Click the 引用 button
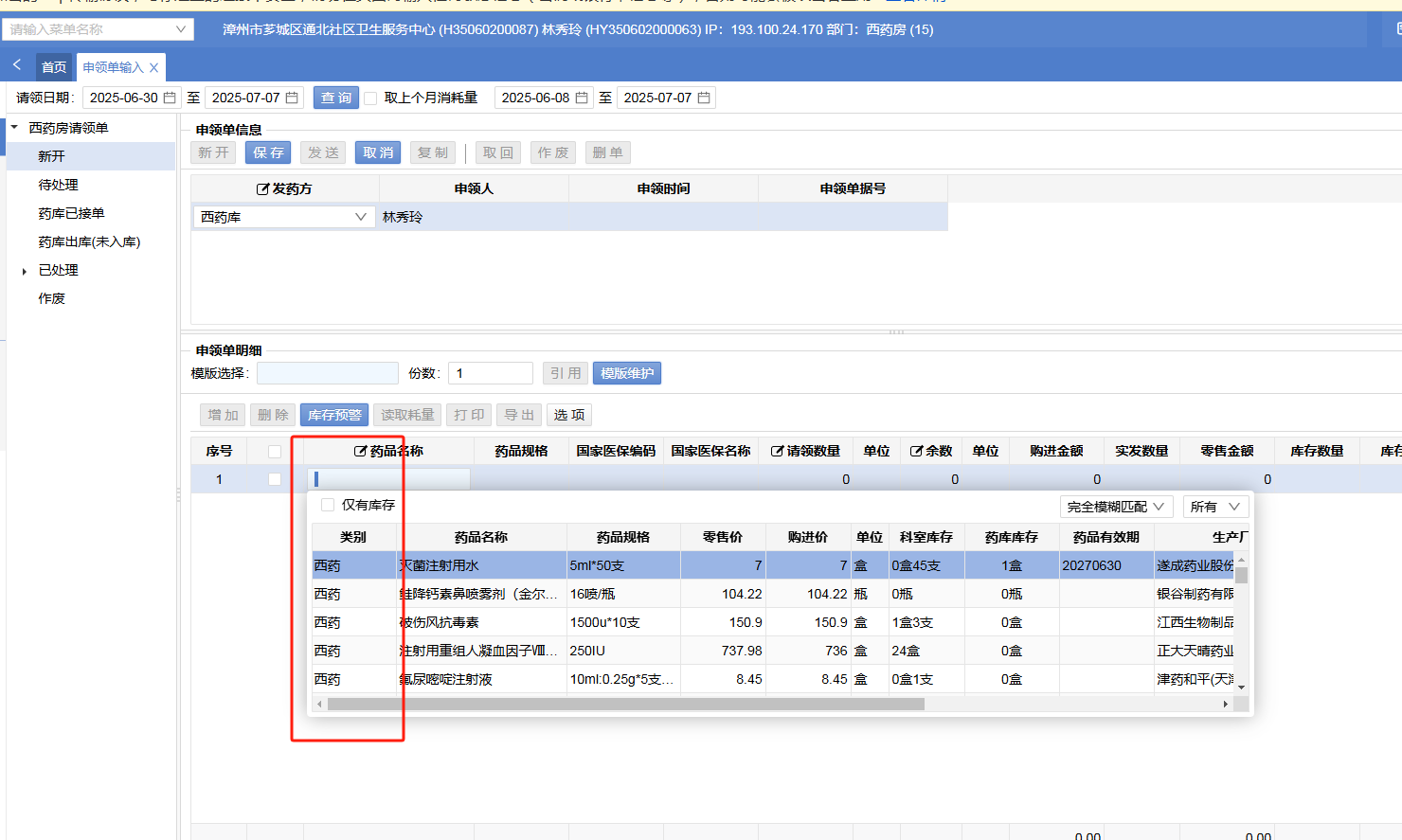Screen dimensions: 1402x840 566,373
